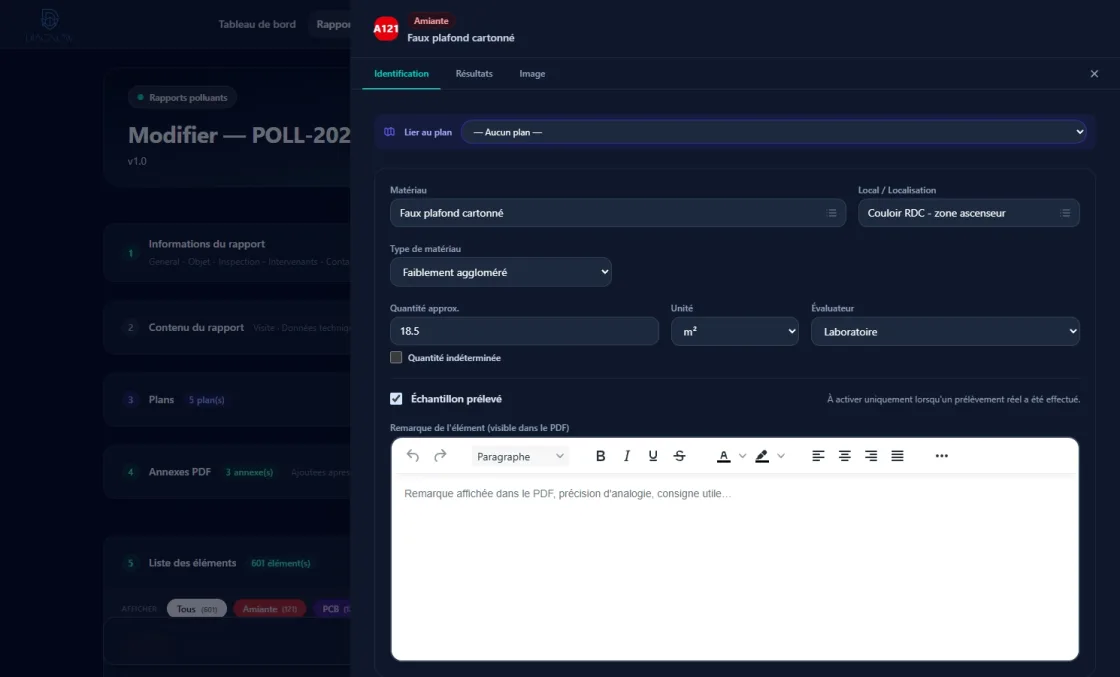Click the map icon next to Lier au plan
This screenshot has width=1120, height=677.
coord(389,132)
